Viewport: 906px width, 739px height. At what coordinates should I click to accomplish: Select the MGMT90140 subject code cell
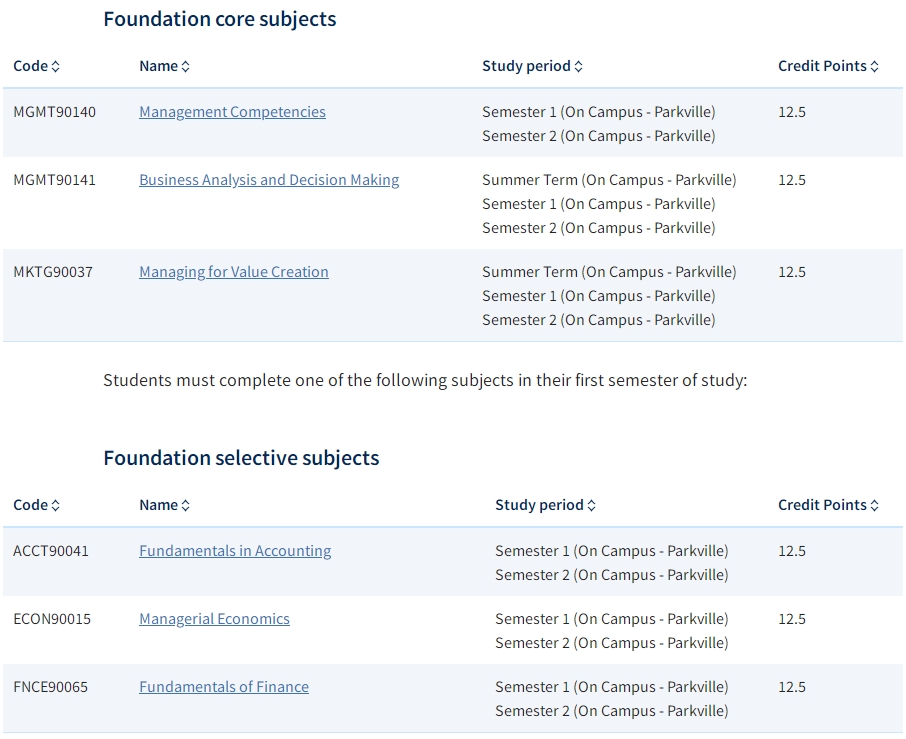[55, 112]
